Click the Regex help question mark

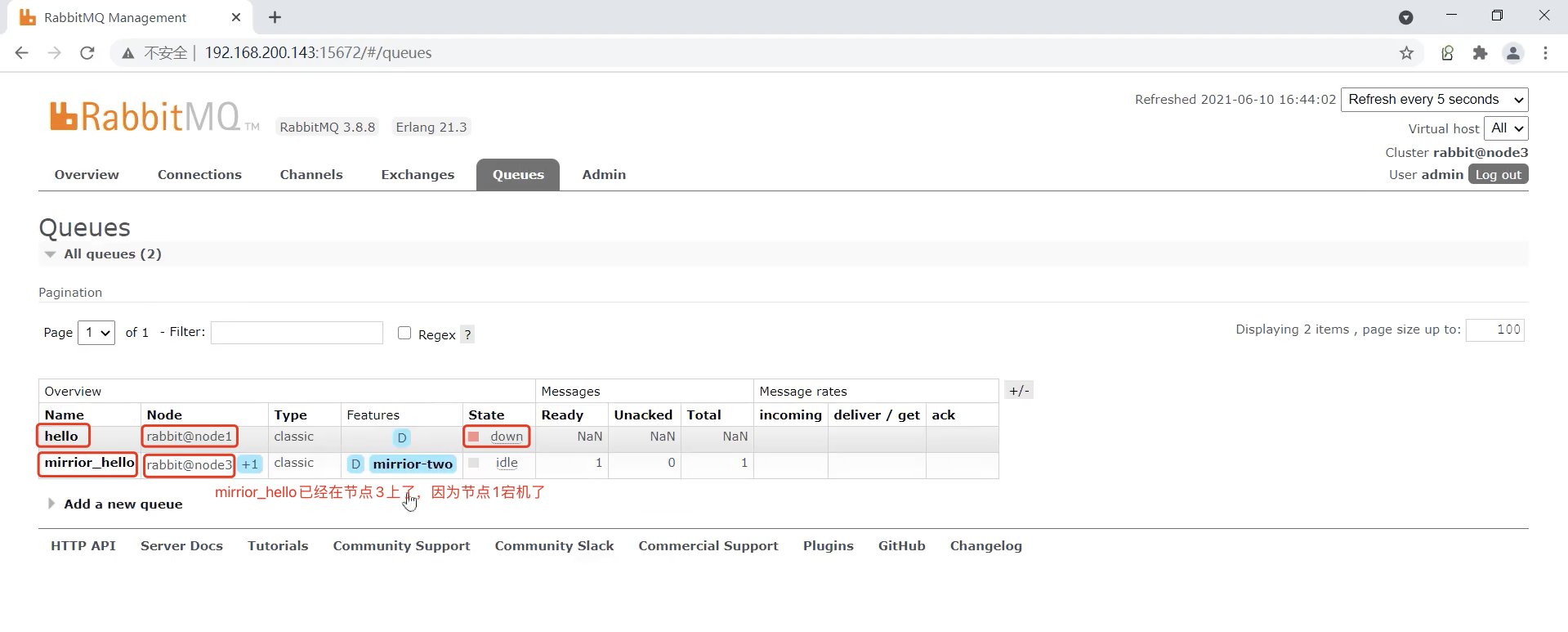(x=467, y=334)
